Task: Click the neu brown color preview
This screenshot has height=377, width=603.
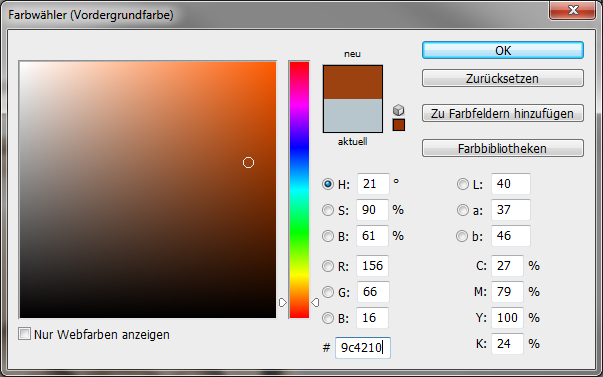Action: [x=353, y=82]
